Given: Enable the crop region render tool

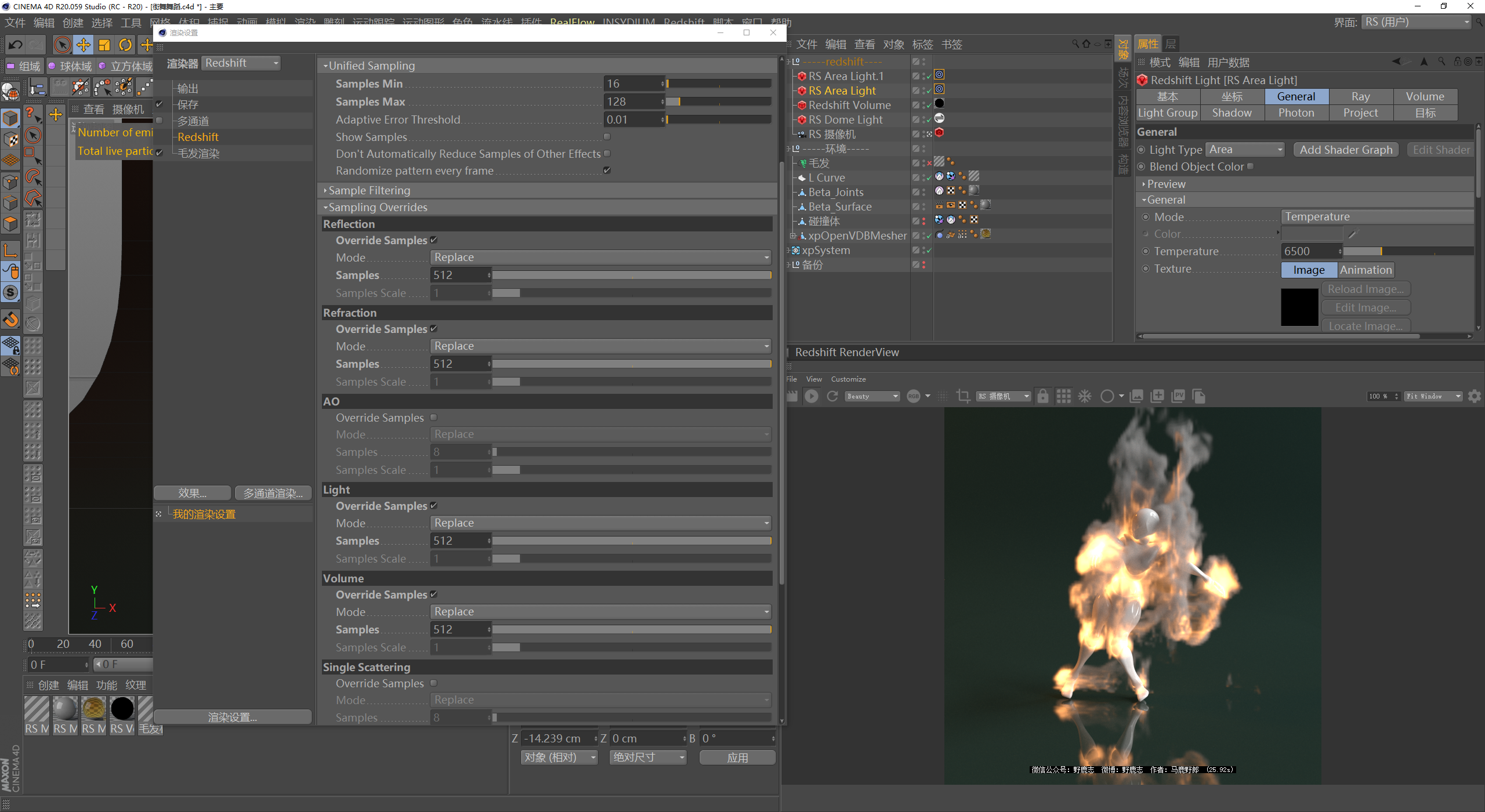Looking at the screenshot, I should (963, 396).
